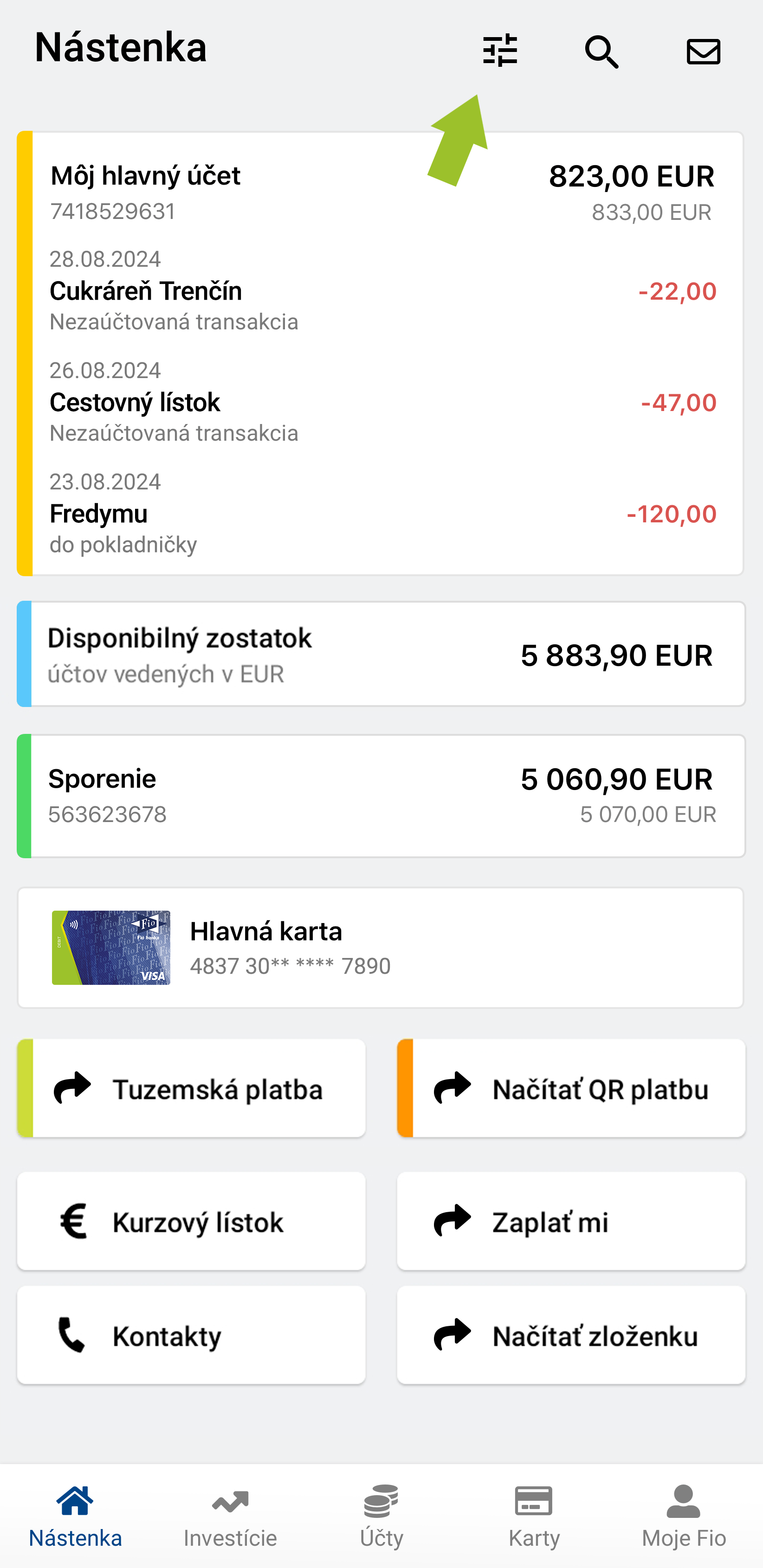This screenshot has width=763, height=1568.
Task: Tap Načítať zloženku button
Action: pos(570,1336)
